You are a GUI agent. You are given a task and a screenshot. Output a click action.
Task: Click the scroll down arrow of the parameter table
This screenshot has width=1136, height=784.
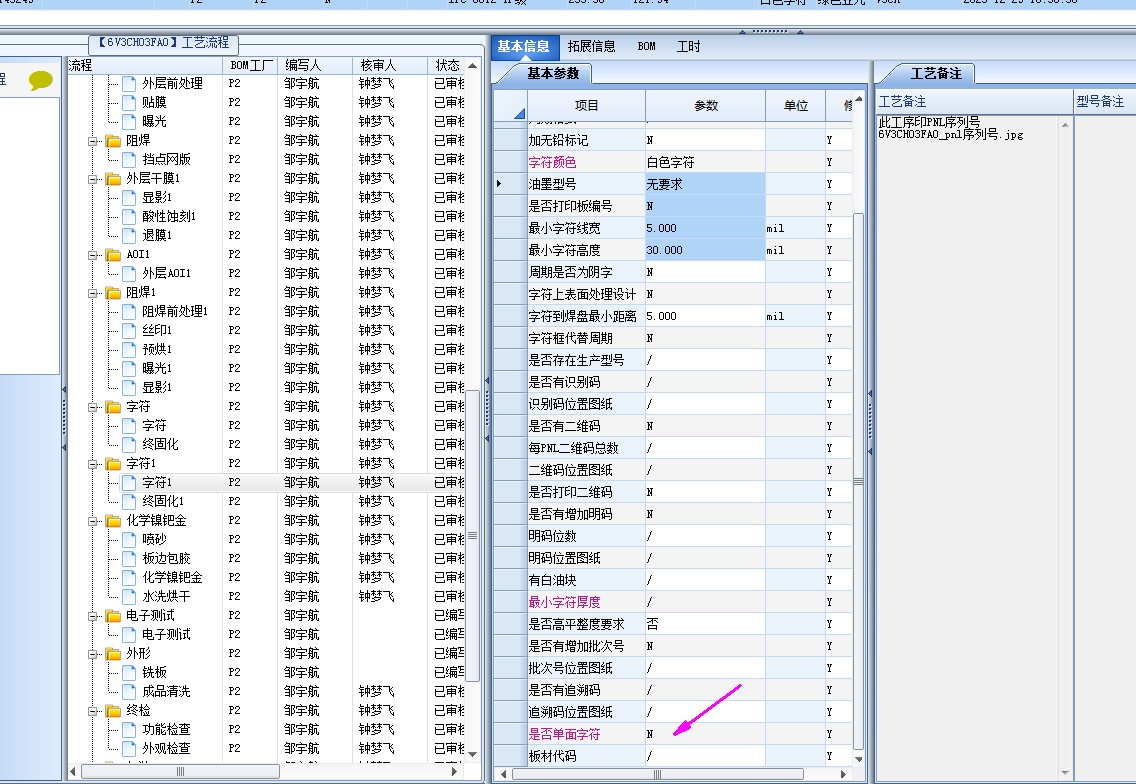[x=859, y=759]
